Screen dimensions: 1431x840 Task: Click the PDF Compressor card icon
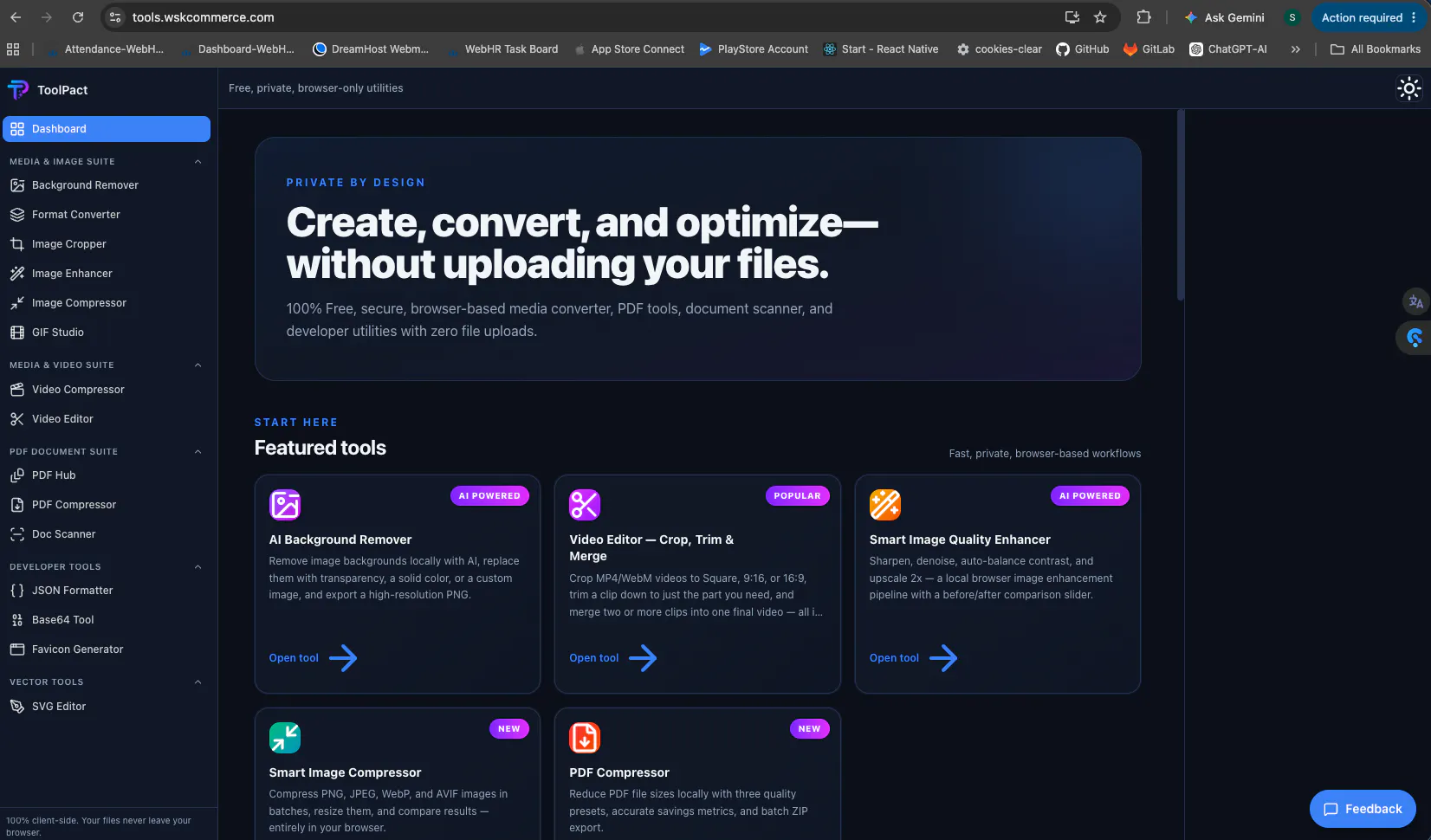pos(585,737)
